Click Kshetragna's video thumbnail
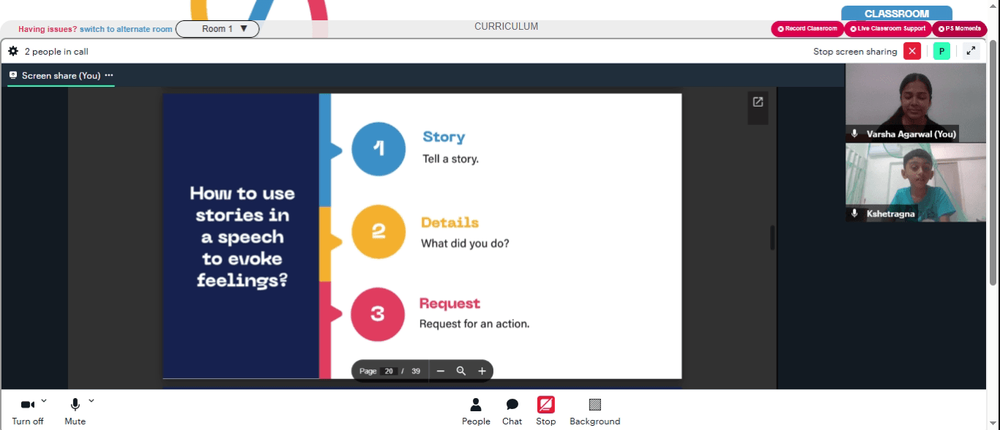 click(x=915, y=182)
